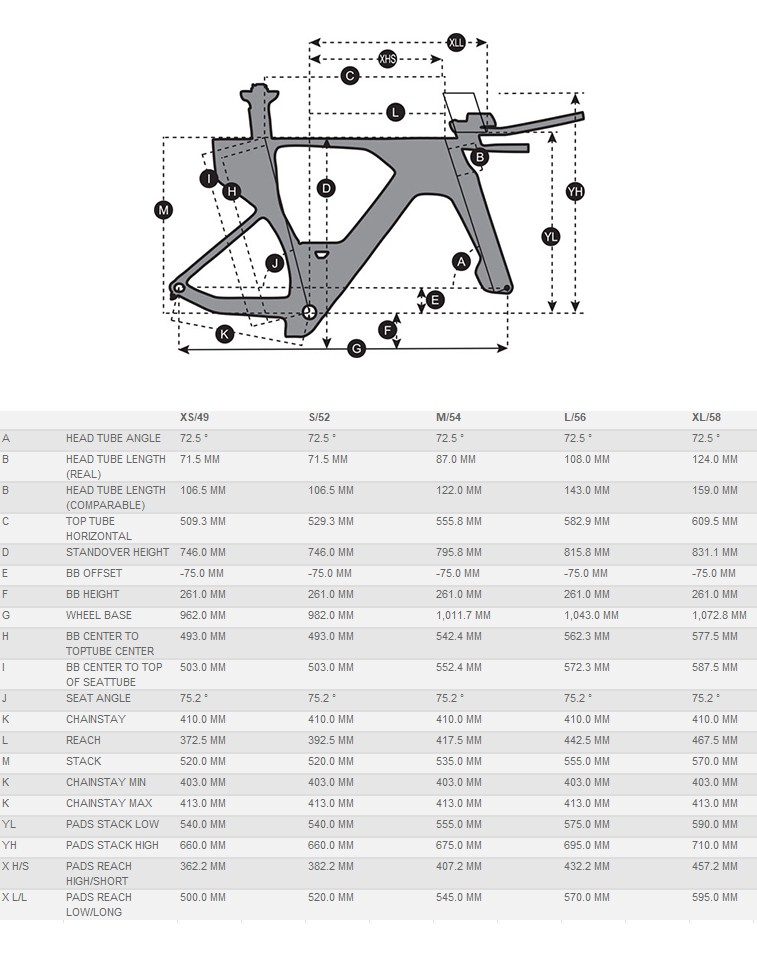Screen dimensions: 757x960
Task: Select the X H/S row code
Action: tap(15, 866)
